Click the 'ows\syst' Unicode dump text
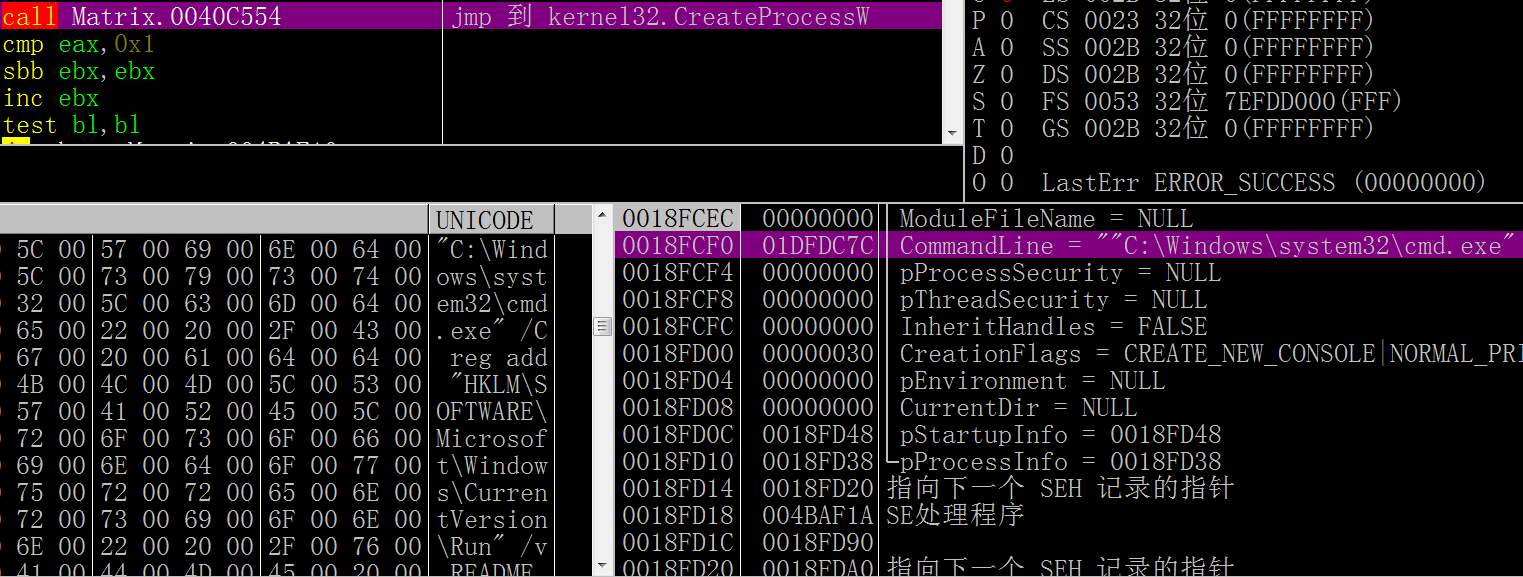This screenshot has width=1523, height=577. pyautogui.click(x=492, y=275)
